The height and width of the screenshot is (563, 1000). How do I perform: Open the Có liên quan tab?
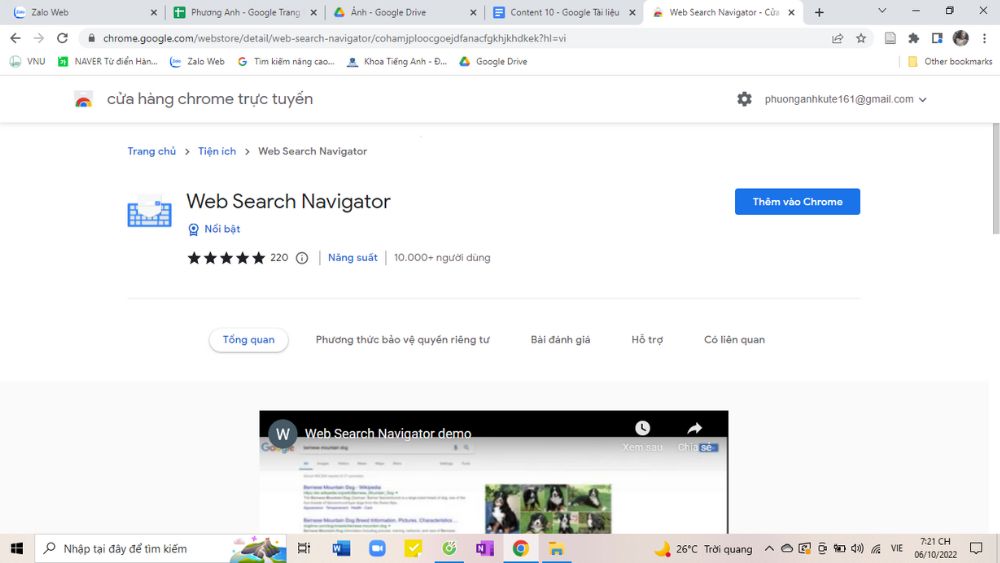point(734,340)
